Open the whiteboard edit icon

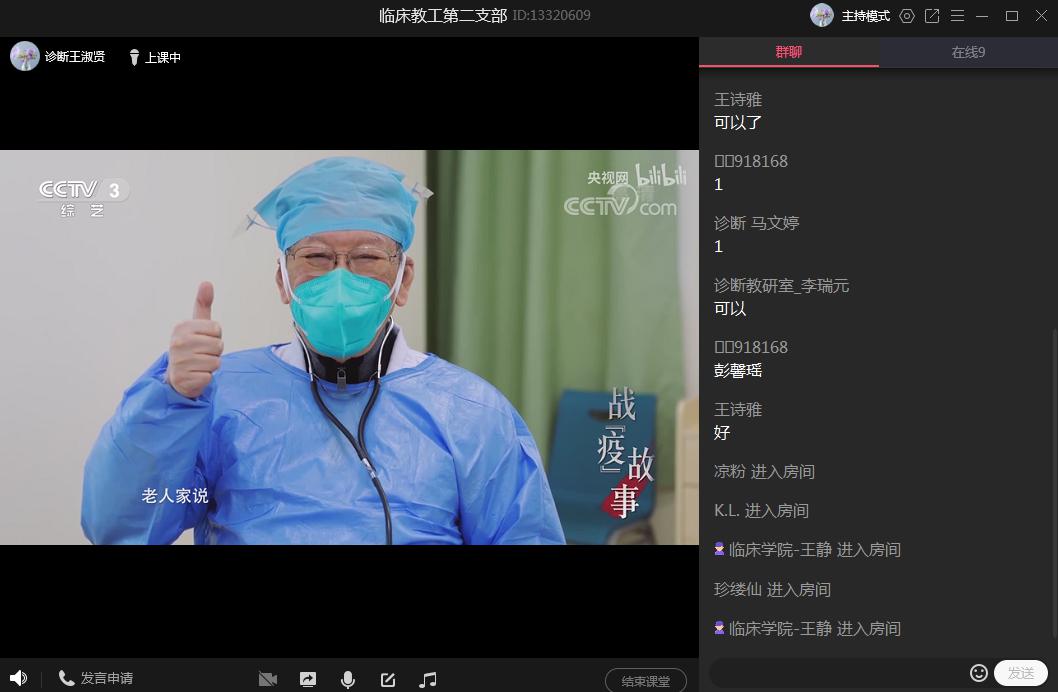coord(388,679)
